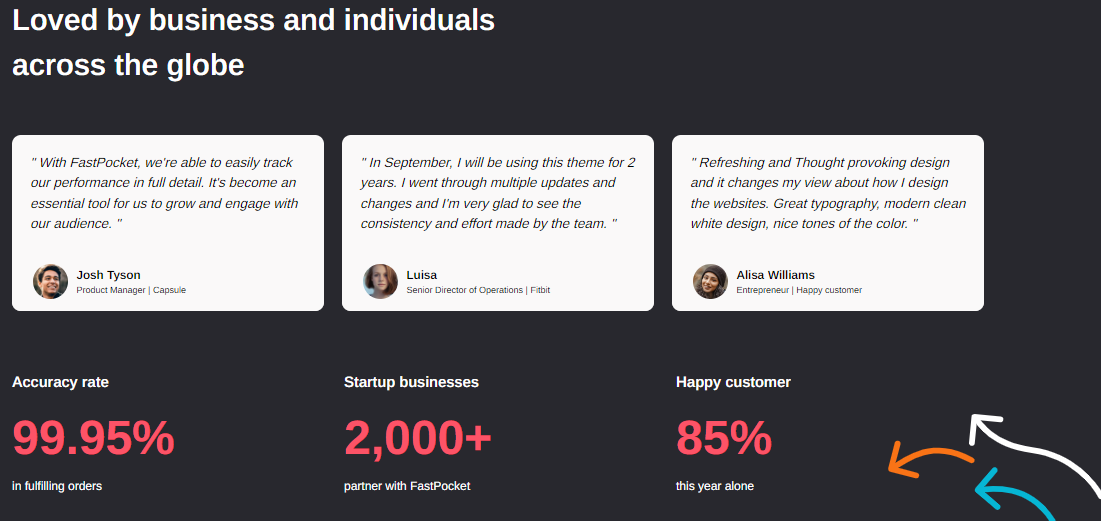Click Luisa's round profile picture
Image resolution: width=1101 pixels, height=521 pixels.
[x=381, y=282]
